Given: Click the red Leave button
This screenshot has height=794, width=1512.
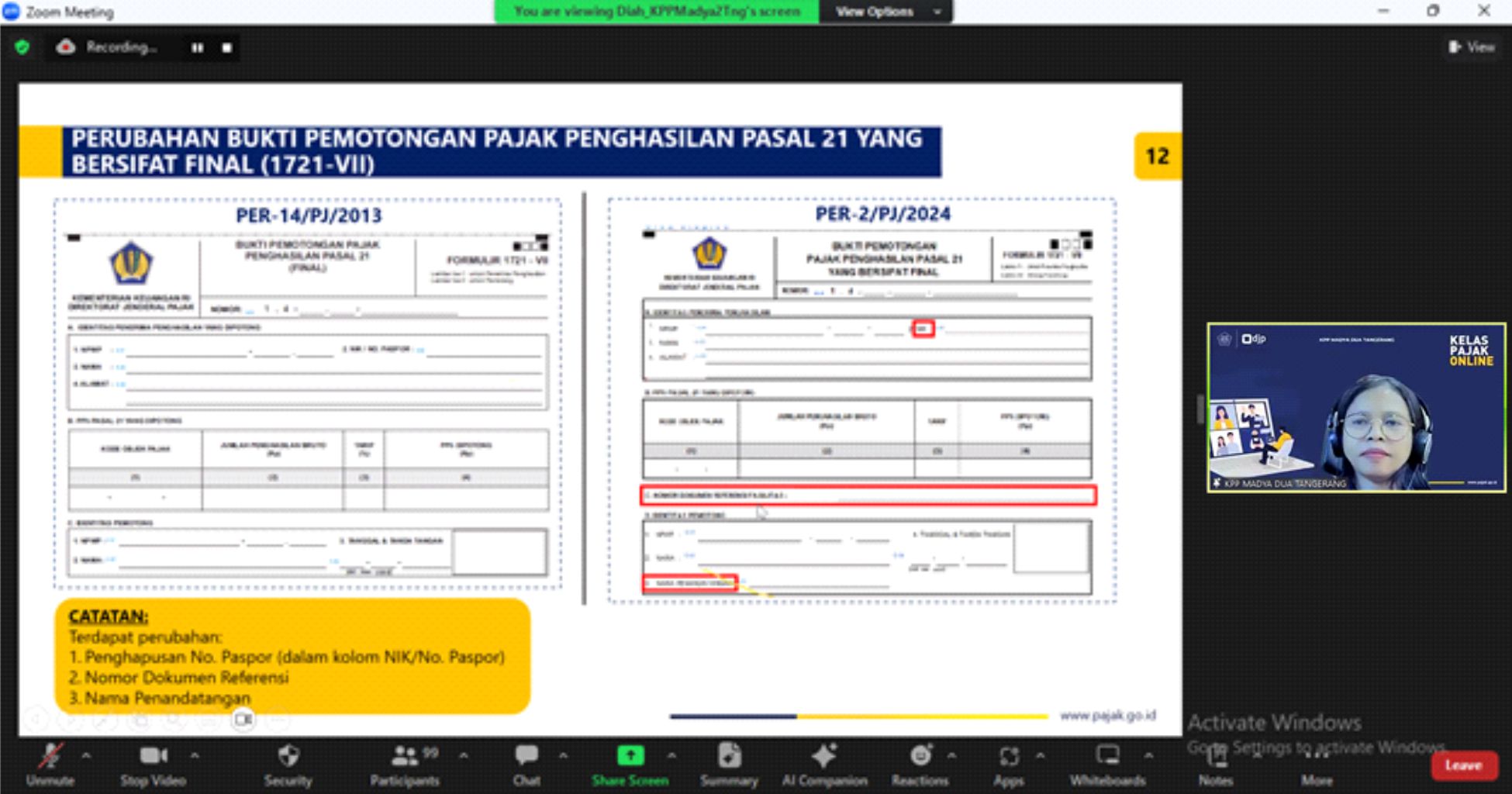Looking at the screenshot, I should coord(1463,765).
